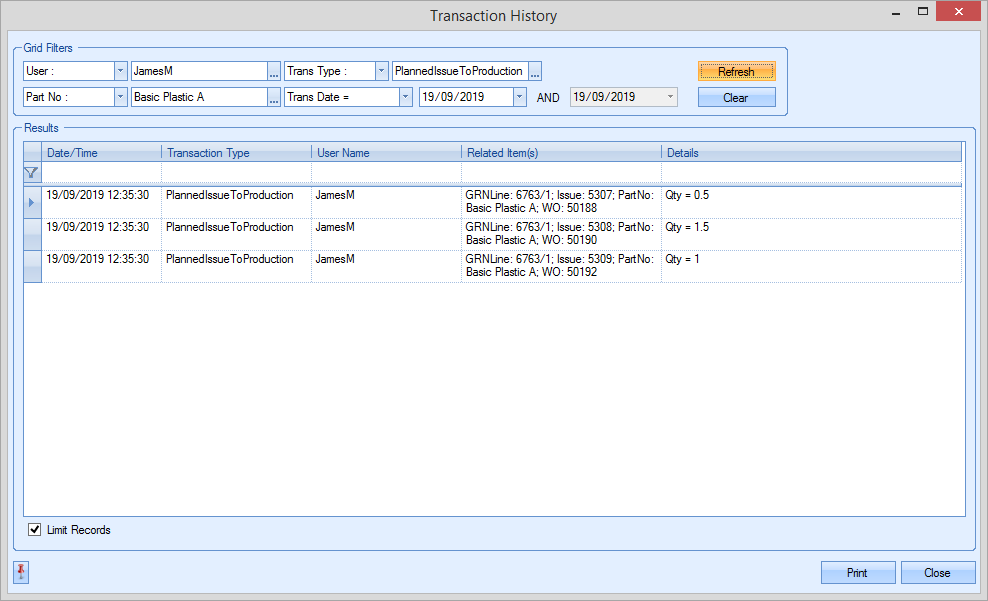
Task: Open the Trans Date operator dropdown
Action: tap(405, 98)
